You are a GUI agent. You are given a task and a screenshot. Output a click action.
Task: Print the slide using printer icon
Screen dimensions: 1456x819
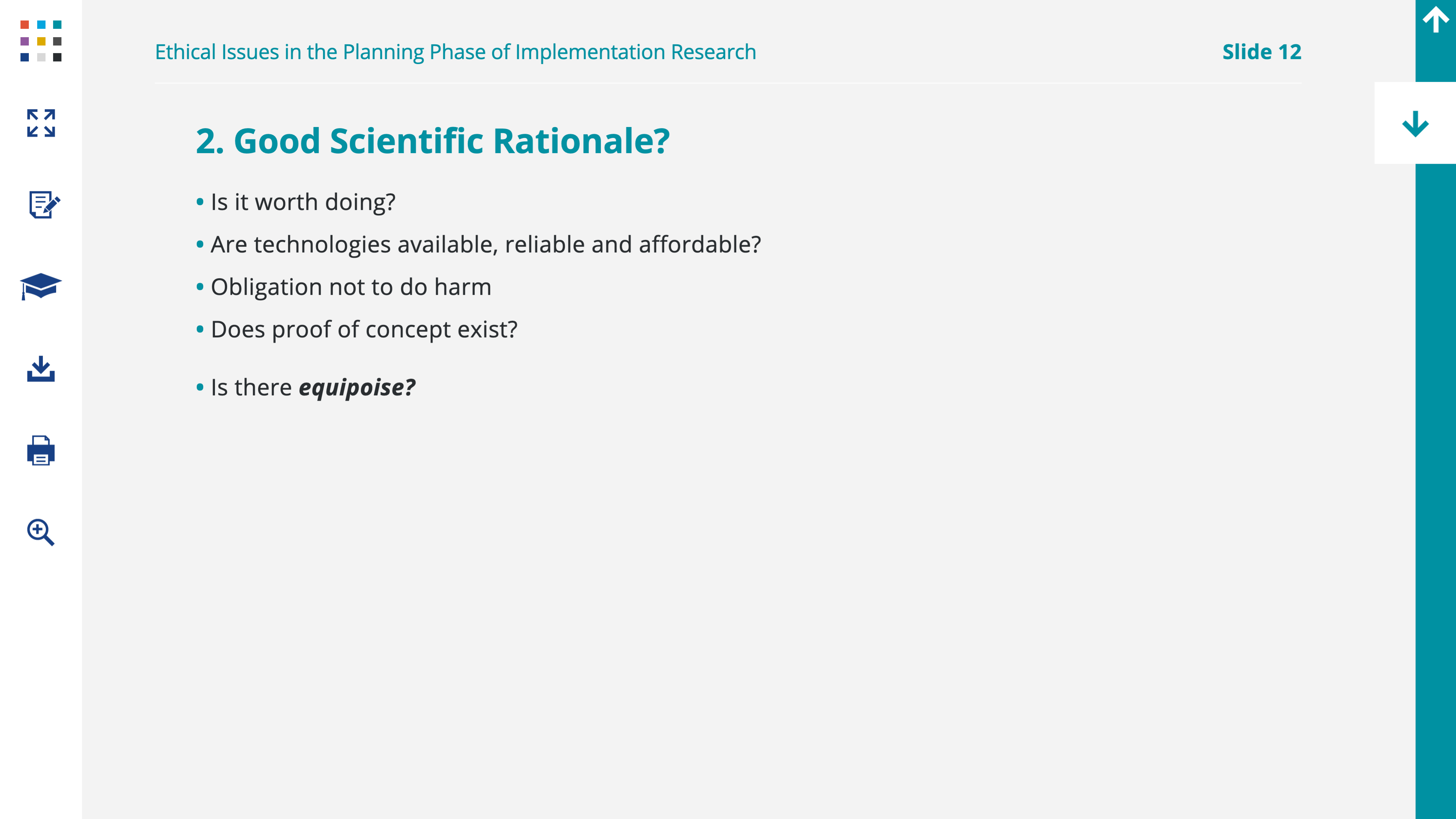click(41, 450)
